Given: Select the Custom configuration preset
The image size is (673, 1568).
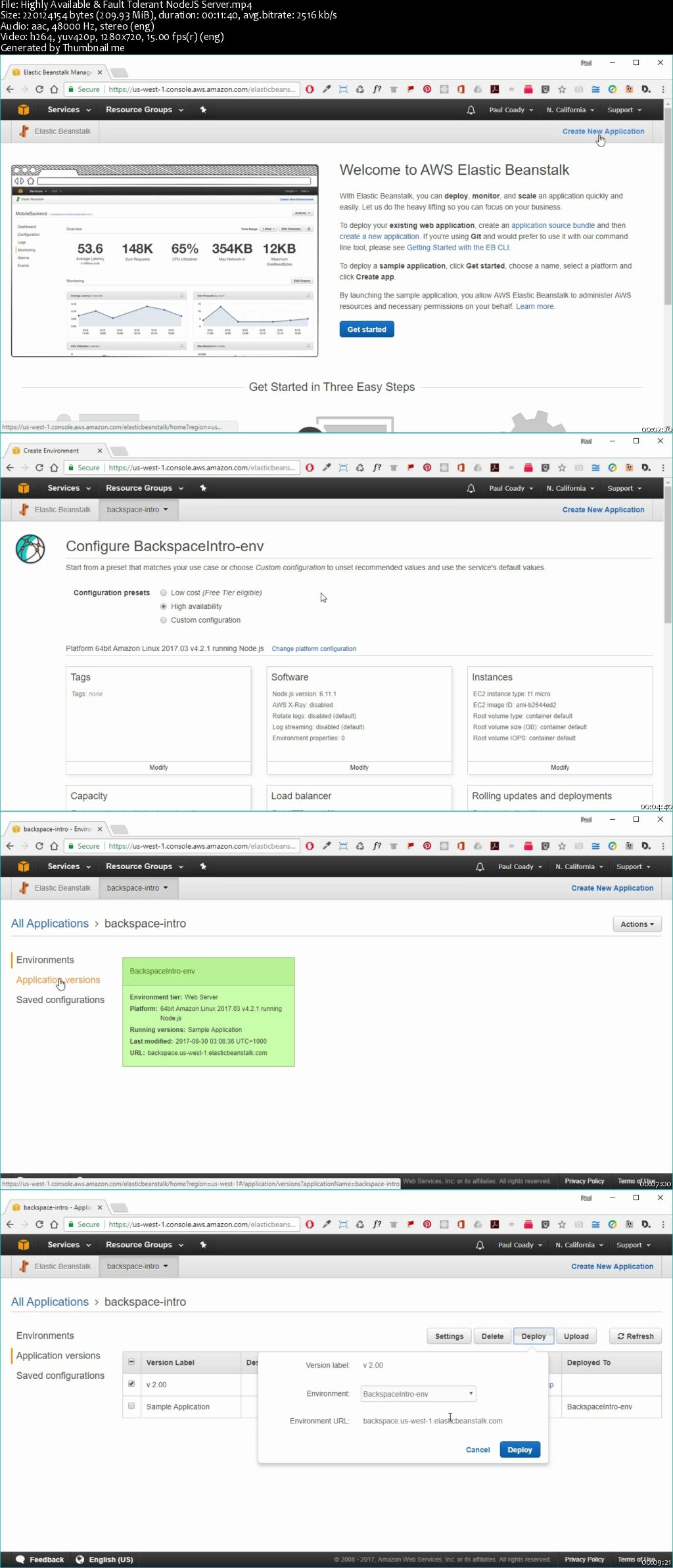Looking at the screenshot, I should pyautogui.click(x=164, y=620).
